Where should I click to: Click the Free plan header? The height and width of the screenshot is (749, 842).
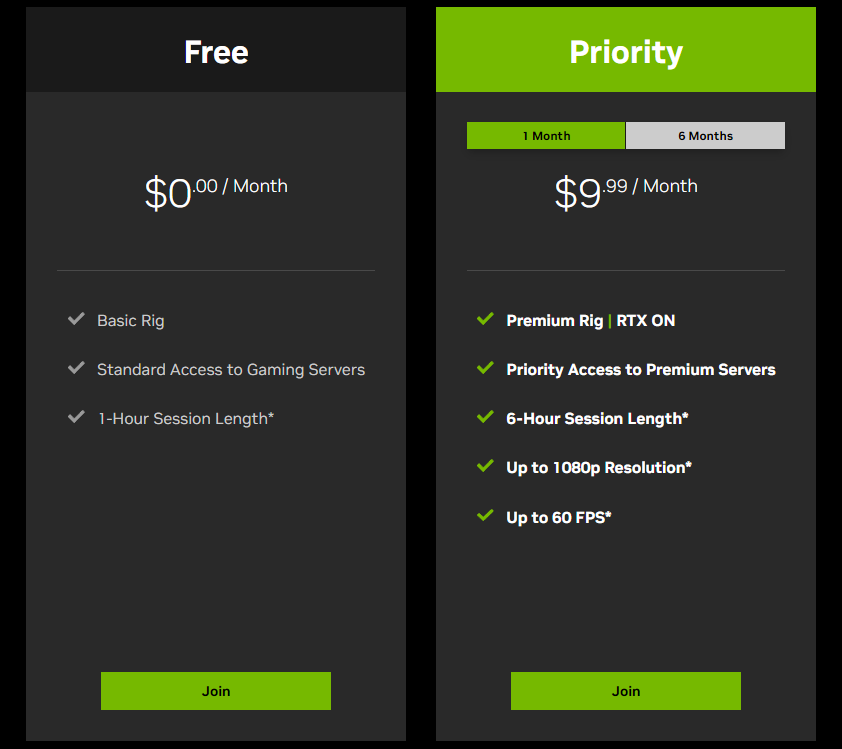[216, 52]
